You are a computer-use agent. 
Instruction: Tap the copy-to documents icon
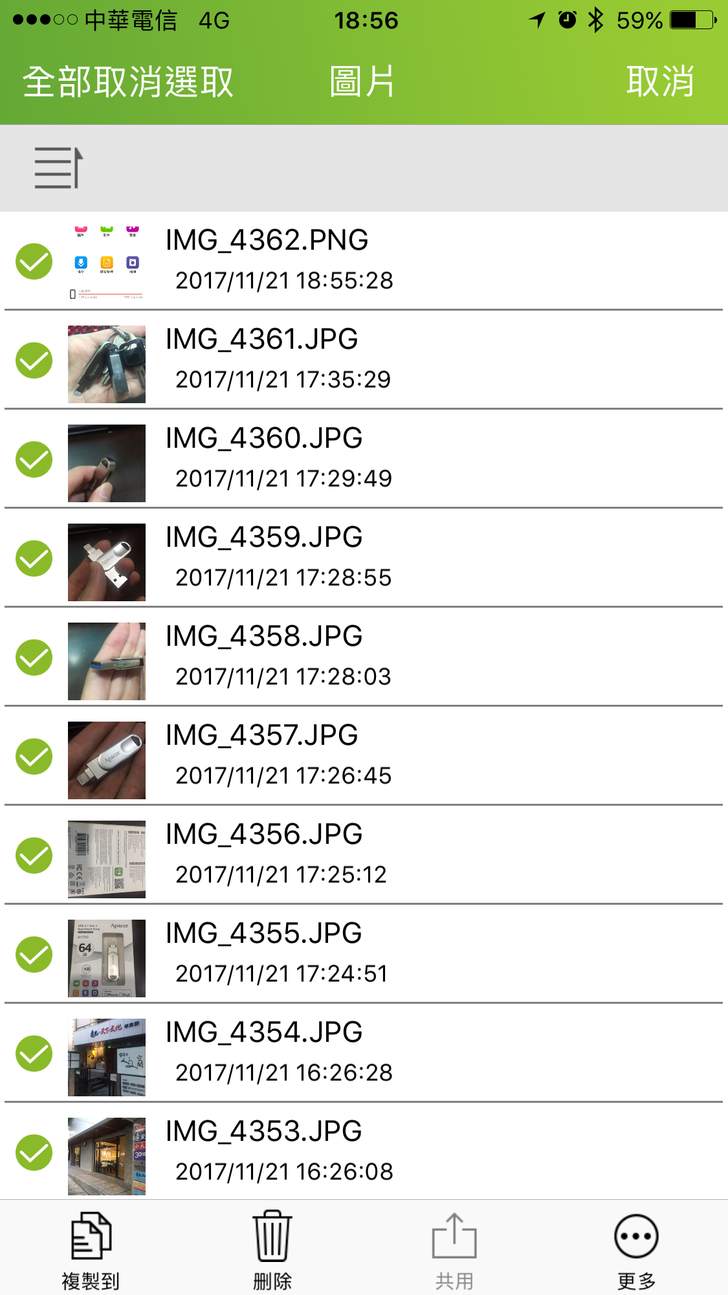click(91, 1237)
